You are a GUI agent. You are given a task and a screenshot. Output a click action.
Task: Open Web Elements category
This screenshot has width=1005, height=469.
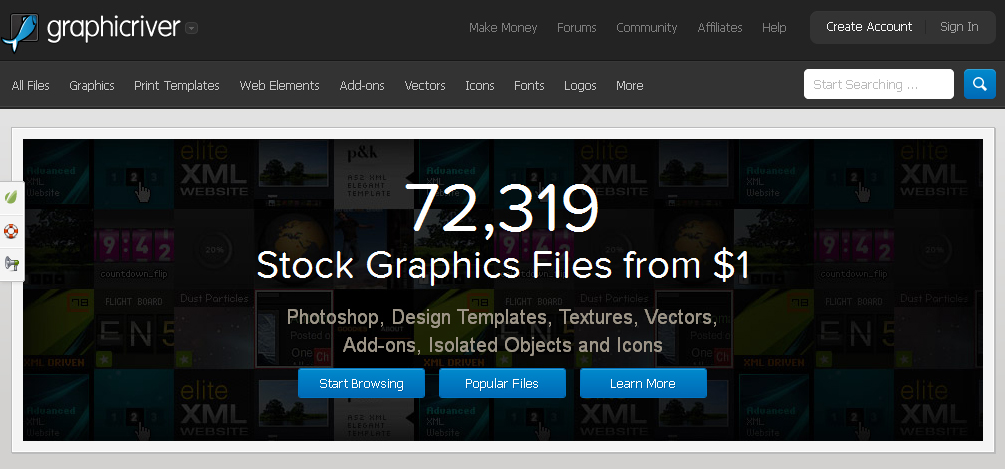[x=279, y=85]
